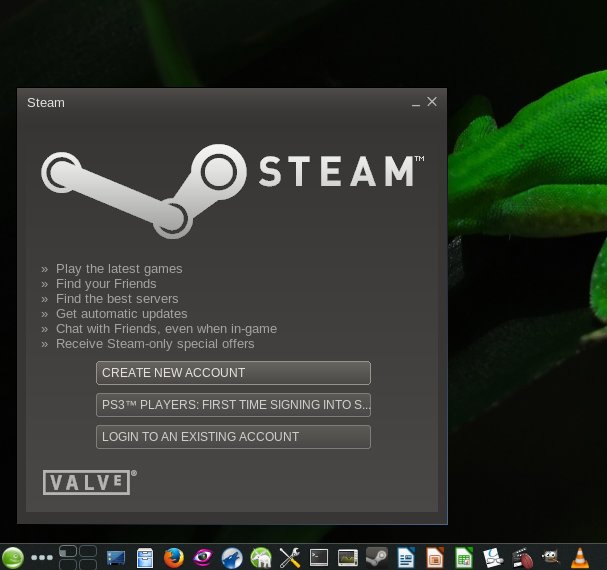Launch LibreOffice Impress from the taskbar
607x570 pixels.
[435, 558]
